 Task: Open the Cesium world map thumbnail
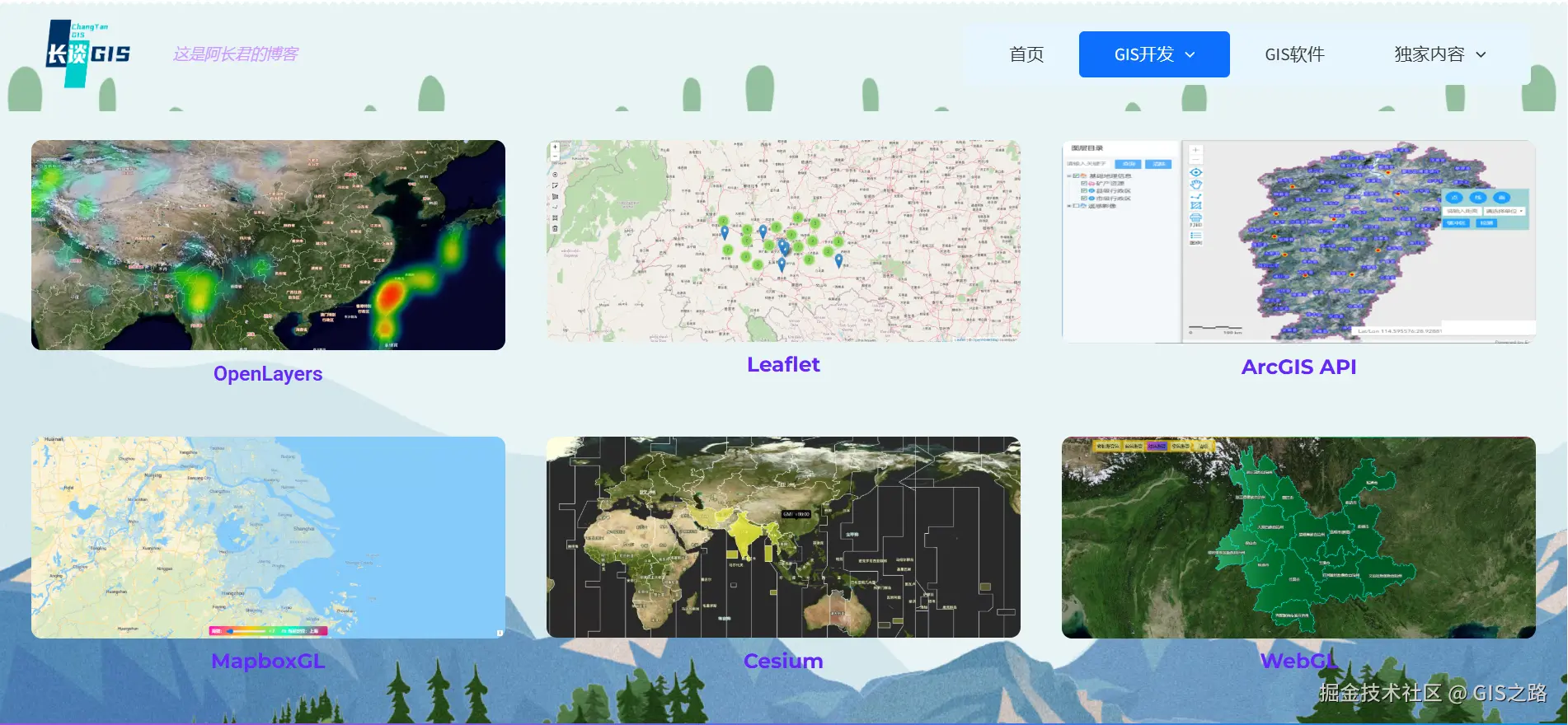click(783, 537)
